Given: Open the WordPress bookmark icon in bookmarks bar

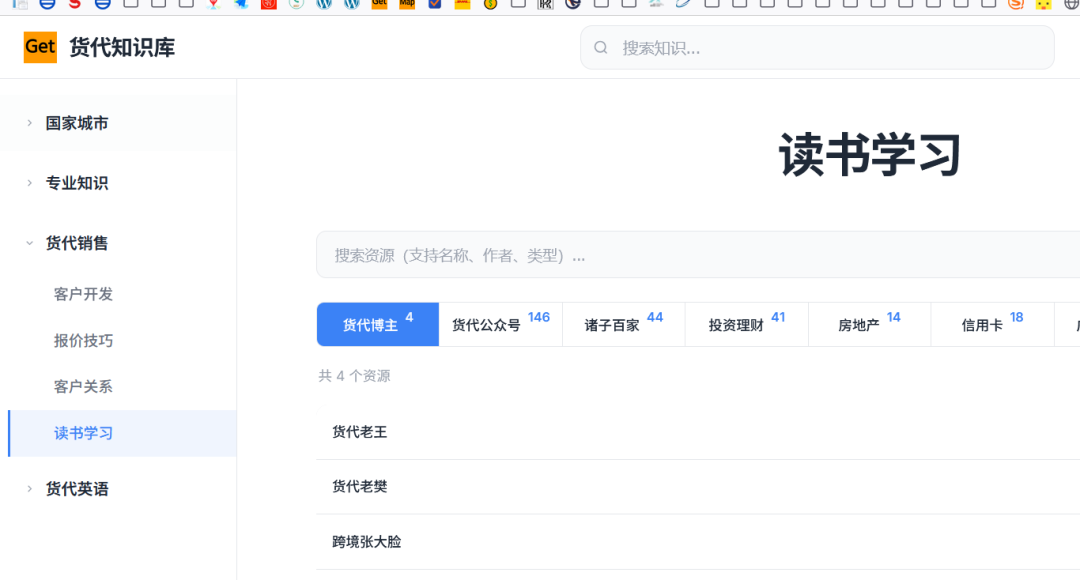Looking at the screenshot, I should [325, 6].
